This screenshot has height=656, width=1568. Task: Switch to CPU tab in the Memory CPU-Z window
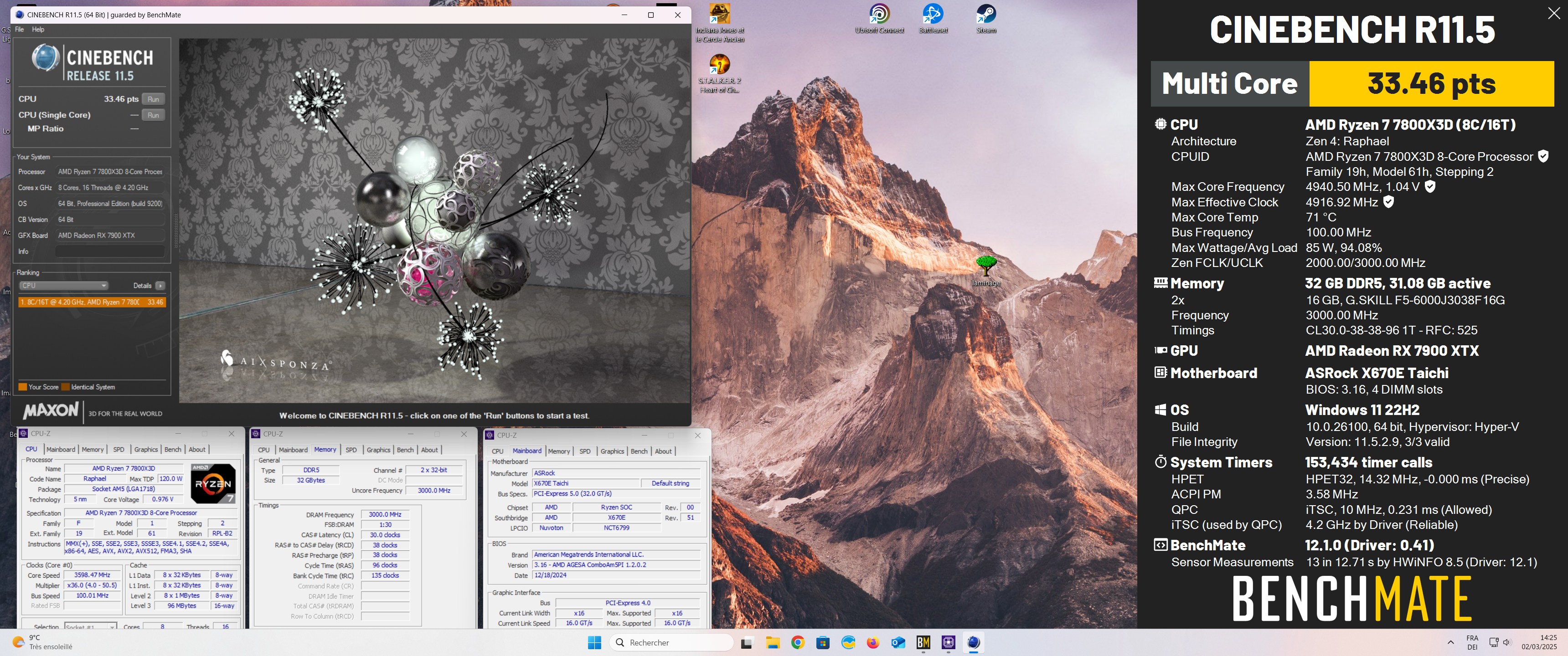263,450
